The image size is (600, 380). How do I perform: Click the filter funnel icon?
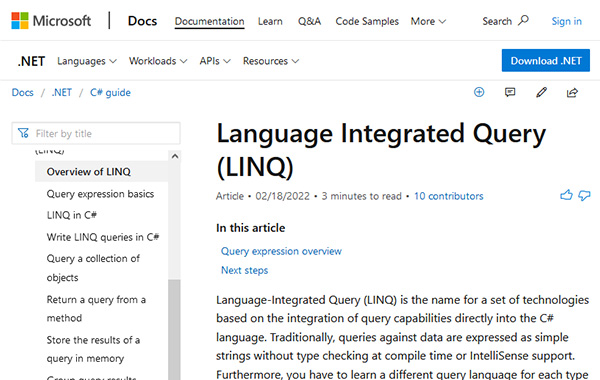(x=23, y=133)
